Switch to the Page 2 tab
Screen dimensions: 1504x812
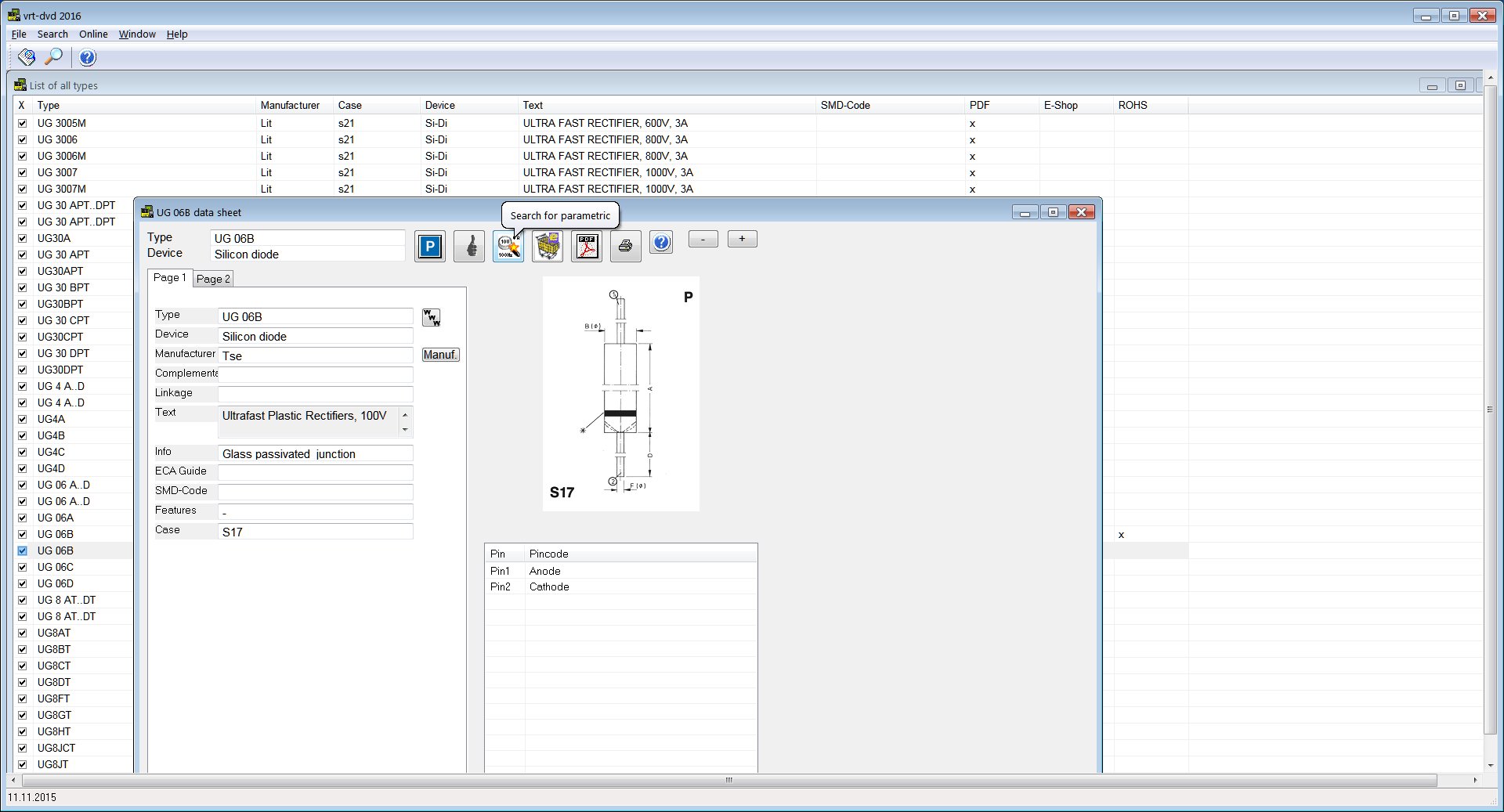213,279
